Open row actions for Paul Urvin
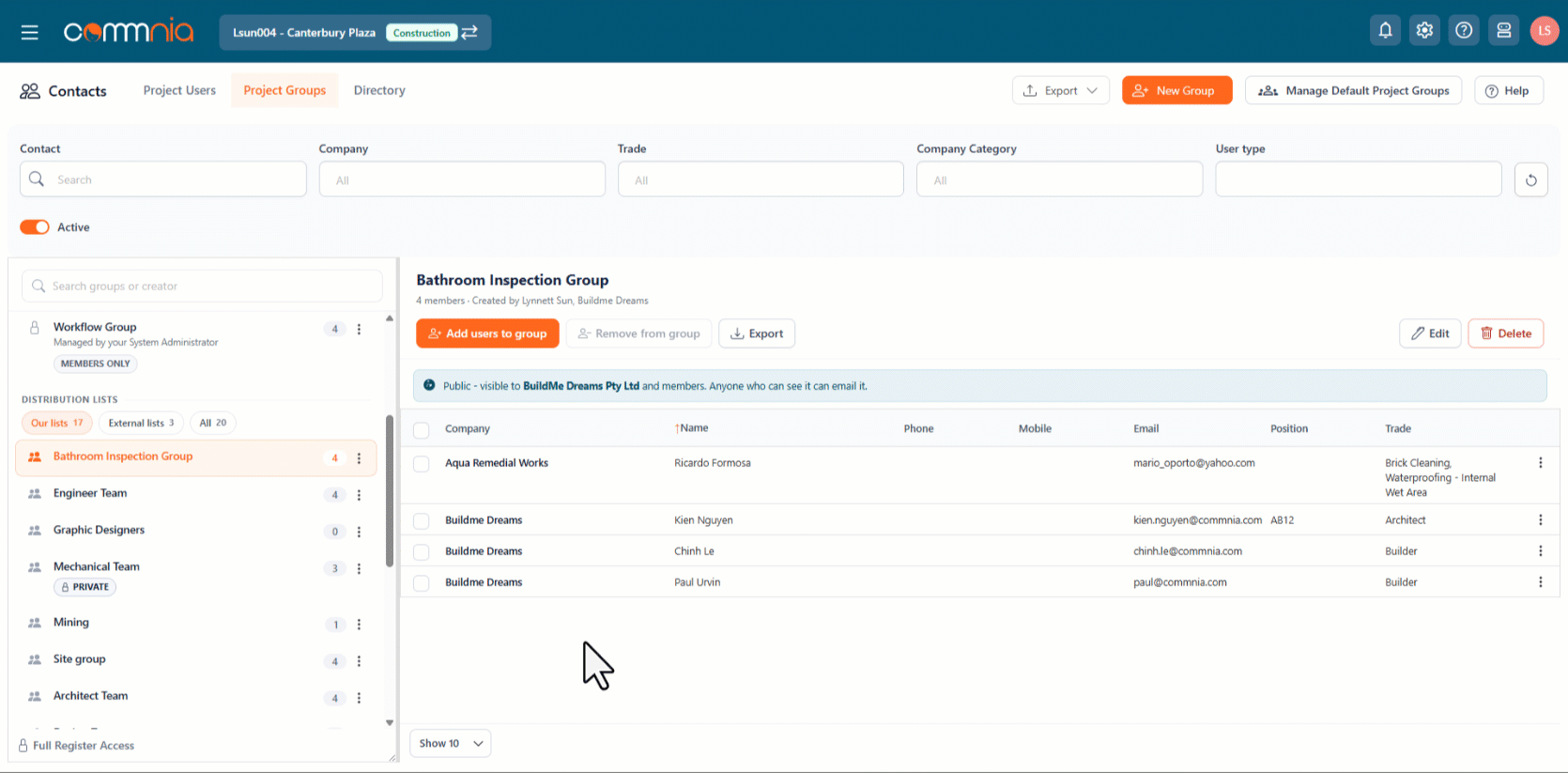This screenshot has width=1568, height=773. [1540, 582]
